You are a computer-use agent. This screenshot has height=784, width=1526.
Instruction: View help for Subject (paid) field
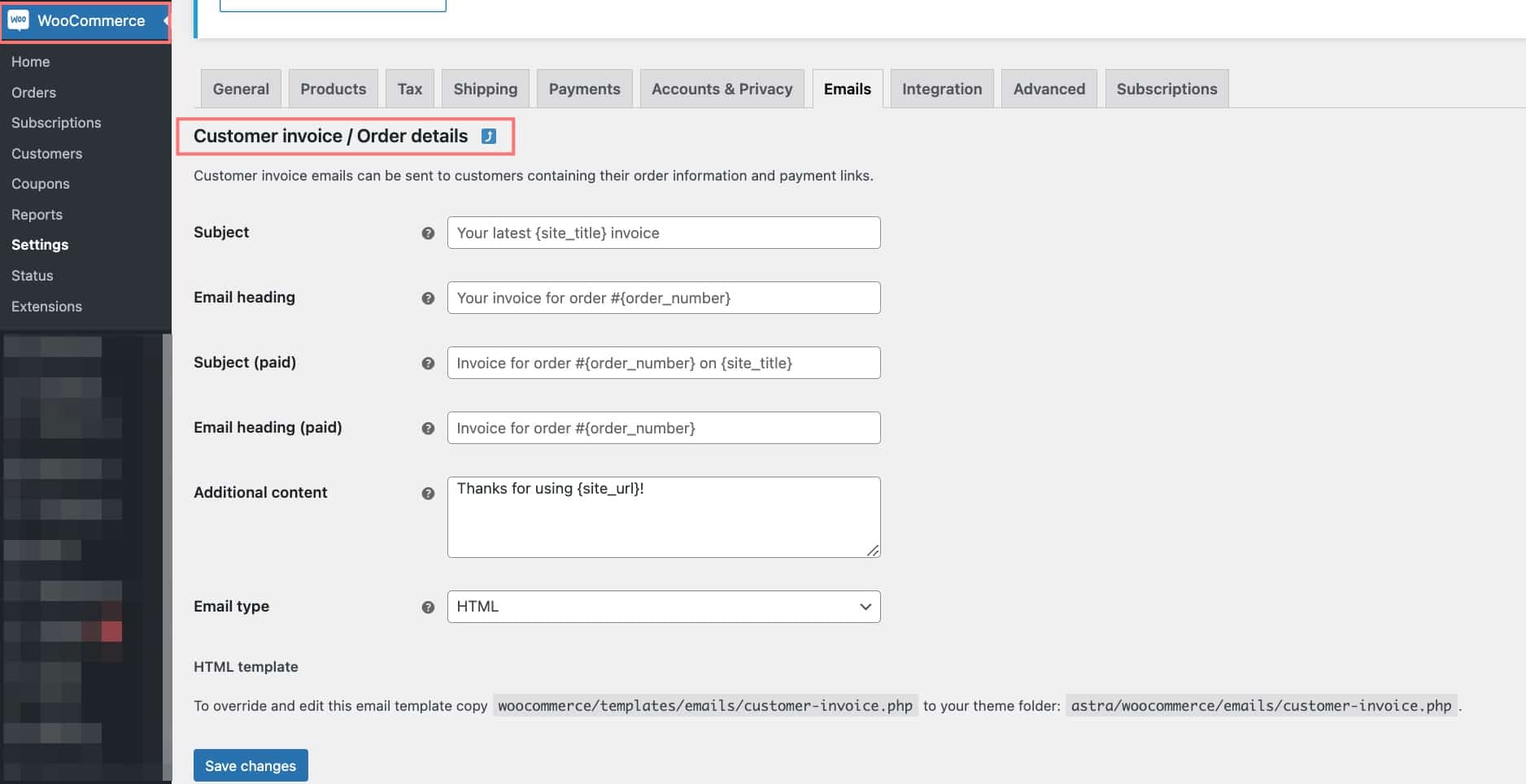pyautogui.click(x=428, y=363)
